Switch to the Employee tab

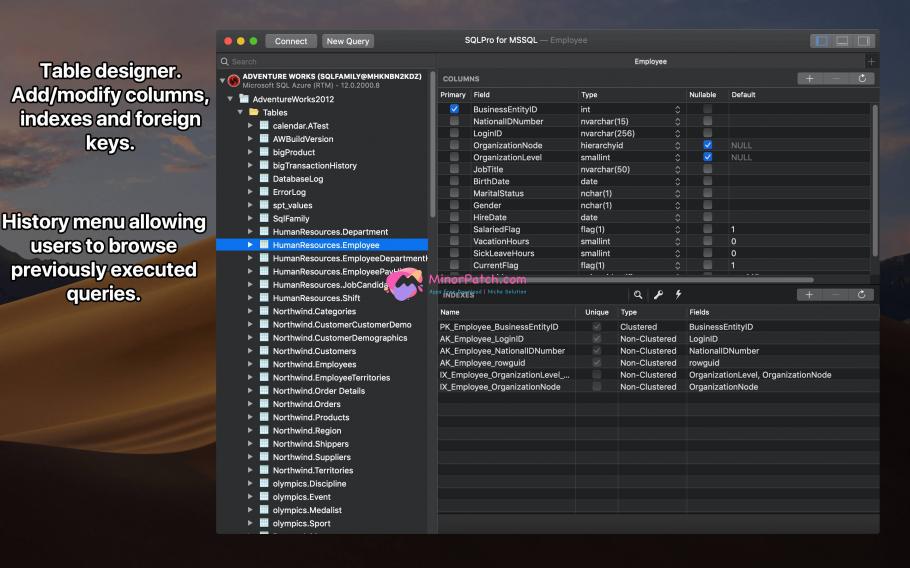650,61
